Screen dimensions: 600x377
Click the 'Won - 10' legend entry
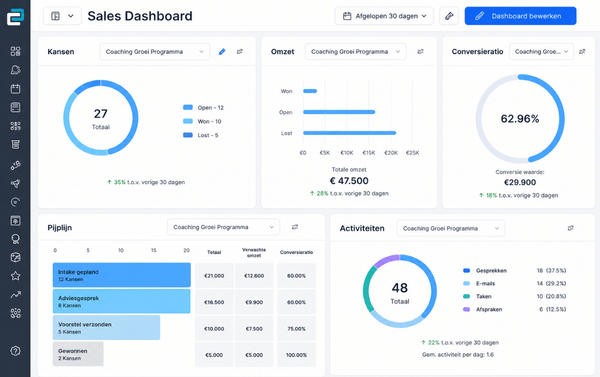tap(202, 121)
